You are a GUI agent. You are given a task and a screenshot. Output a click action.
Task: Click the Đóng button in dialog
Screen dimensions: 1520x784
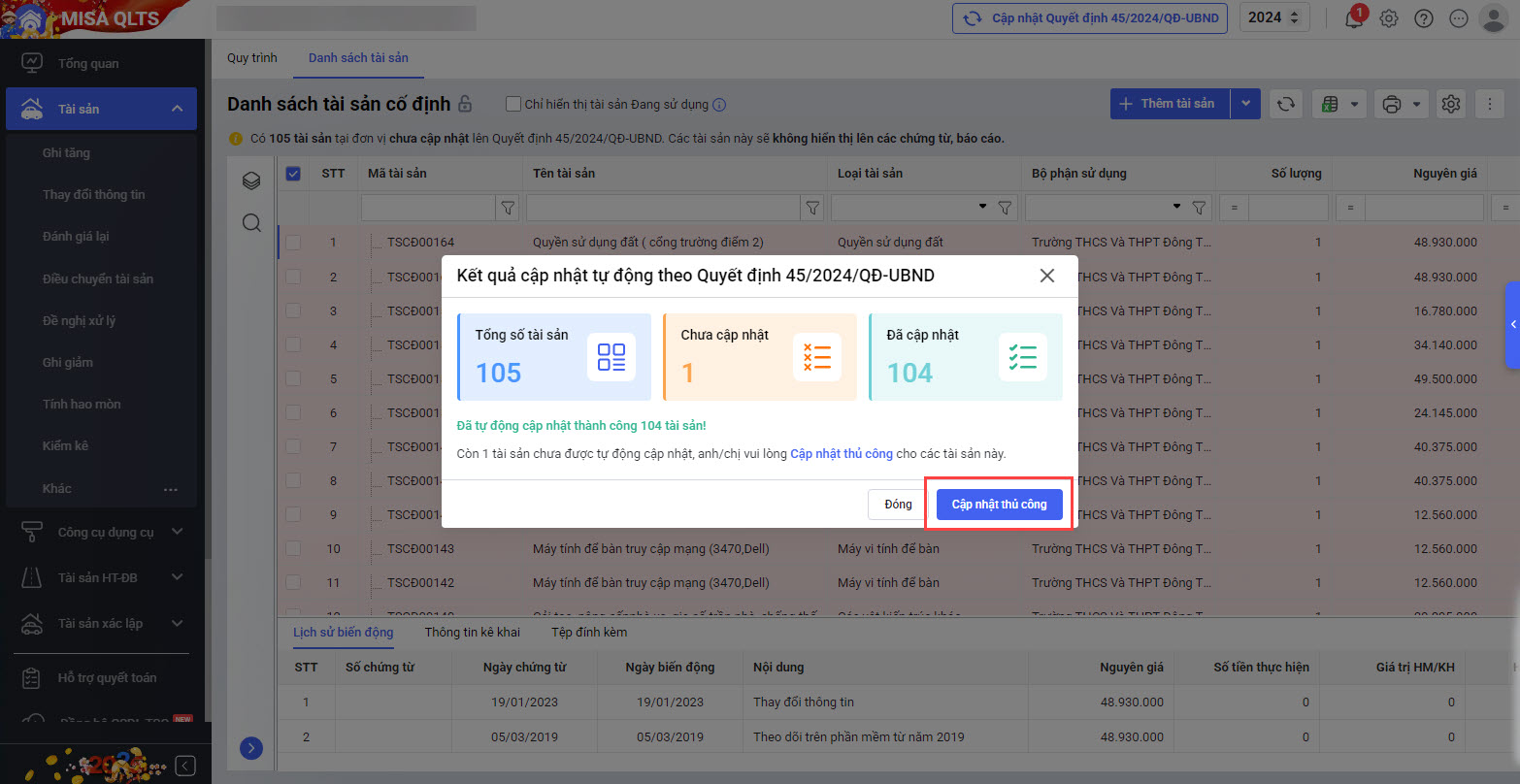[x=898, y=505]
